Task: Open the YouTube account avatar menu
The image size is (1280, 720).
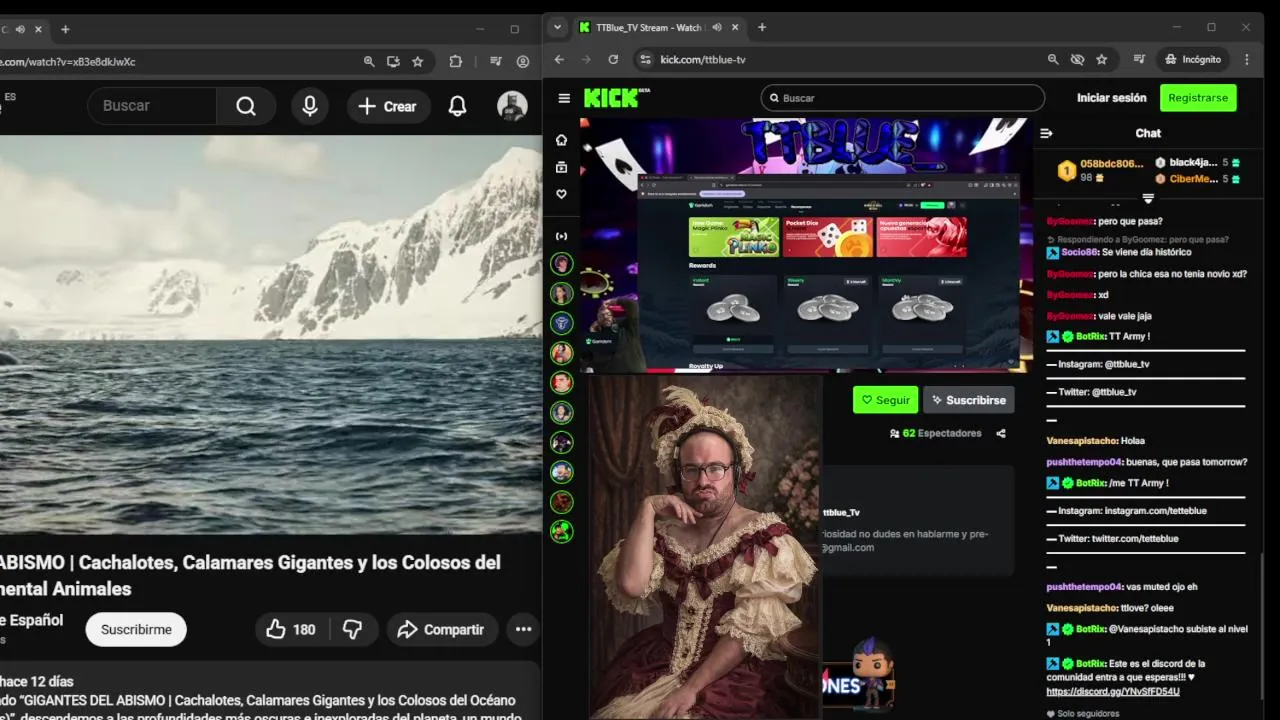Action: 512,106
